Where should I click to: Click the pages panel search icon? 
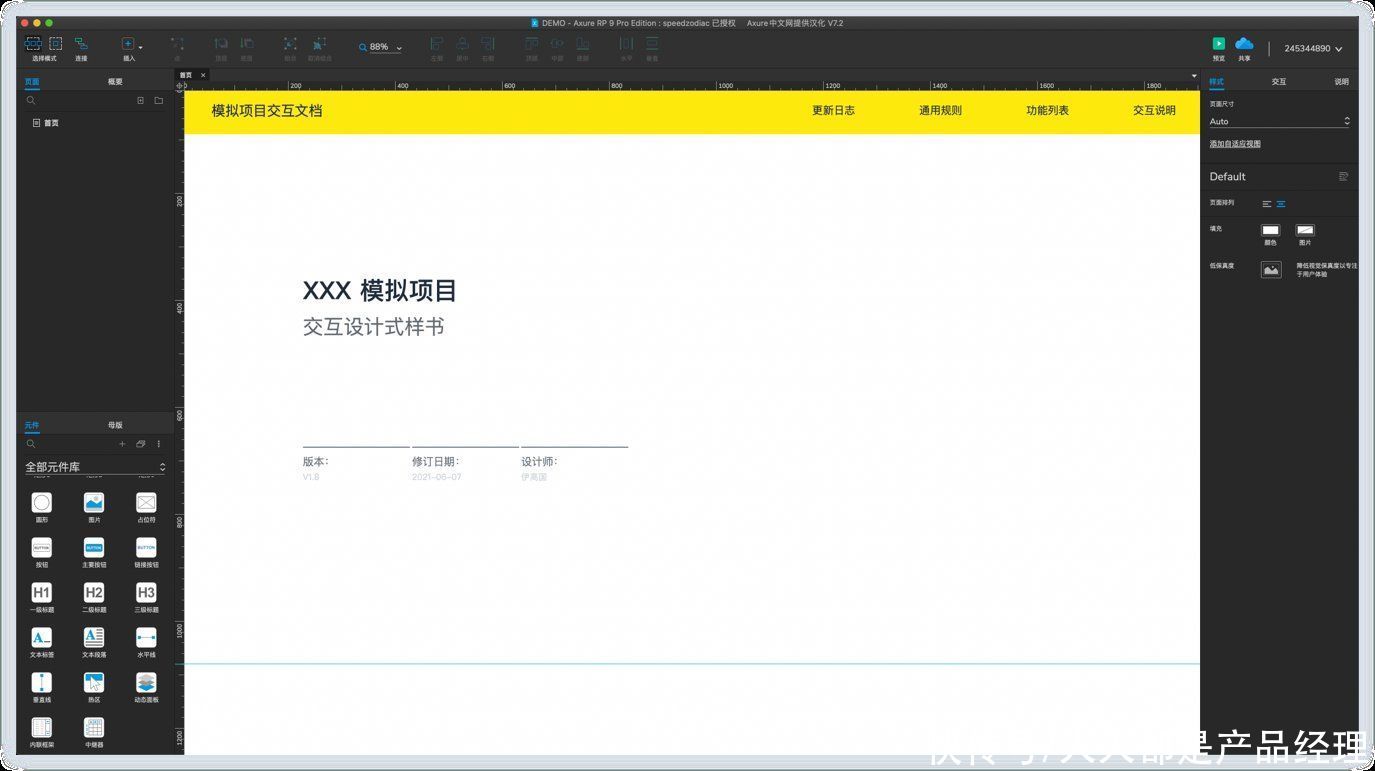(31, 101)
